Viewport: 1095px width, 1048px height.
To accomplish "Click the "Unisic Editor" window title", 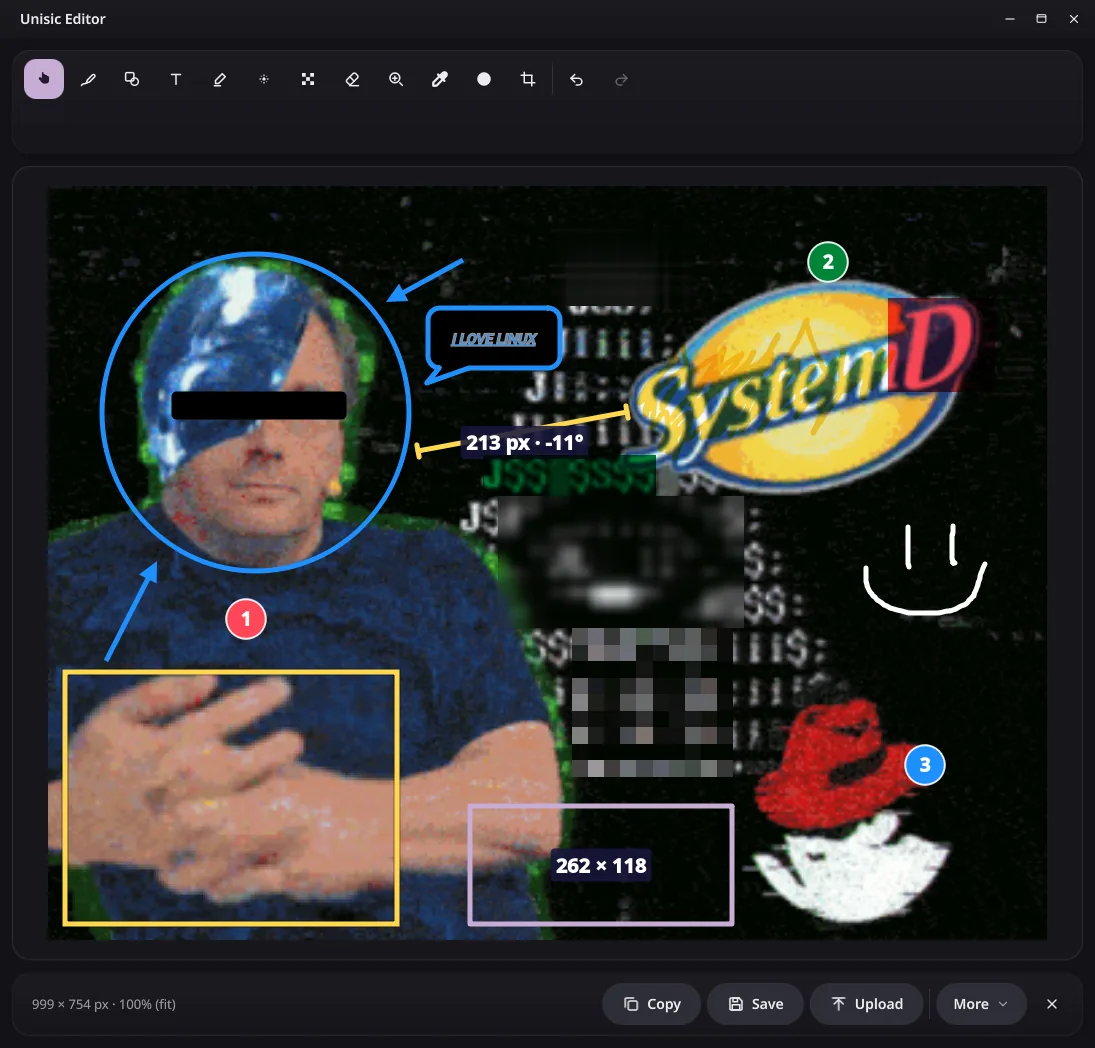I will [x=63, y=19].
